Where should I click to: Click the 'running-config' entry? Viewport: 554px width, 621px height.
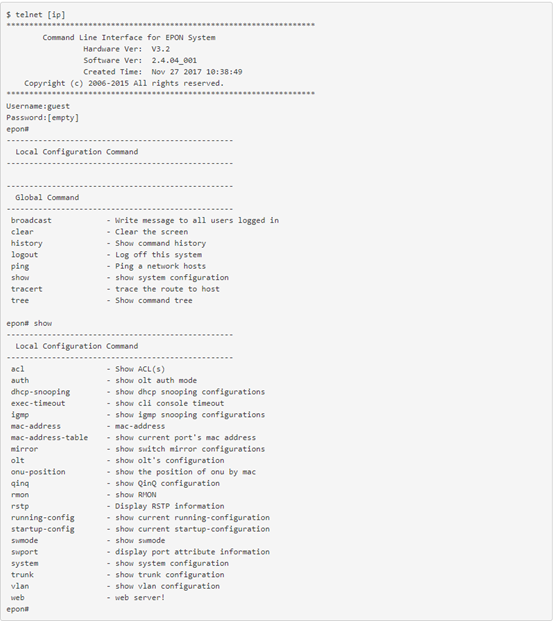43,518
